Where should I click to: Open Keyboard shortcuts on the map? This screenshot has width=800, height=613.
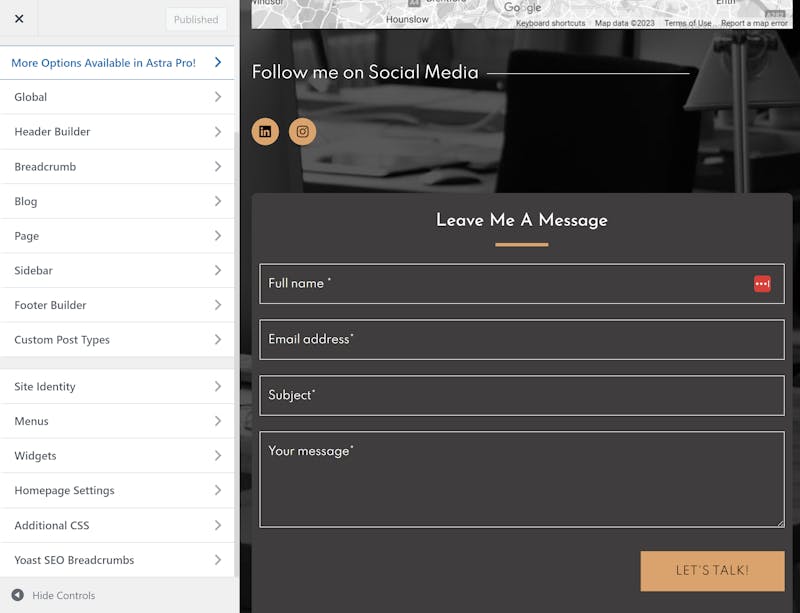(551, 23)
